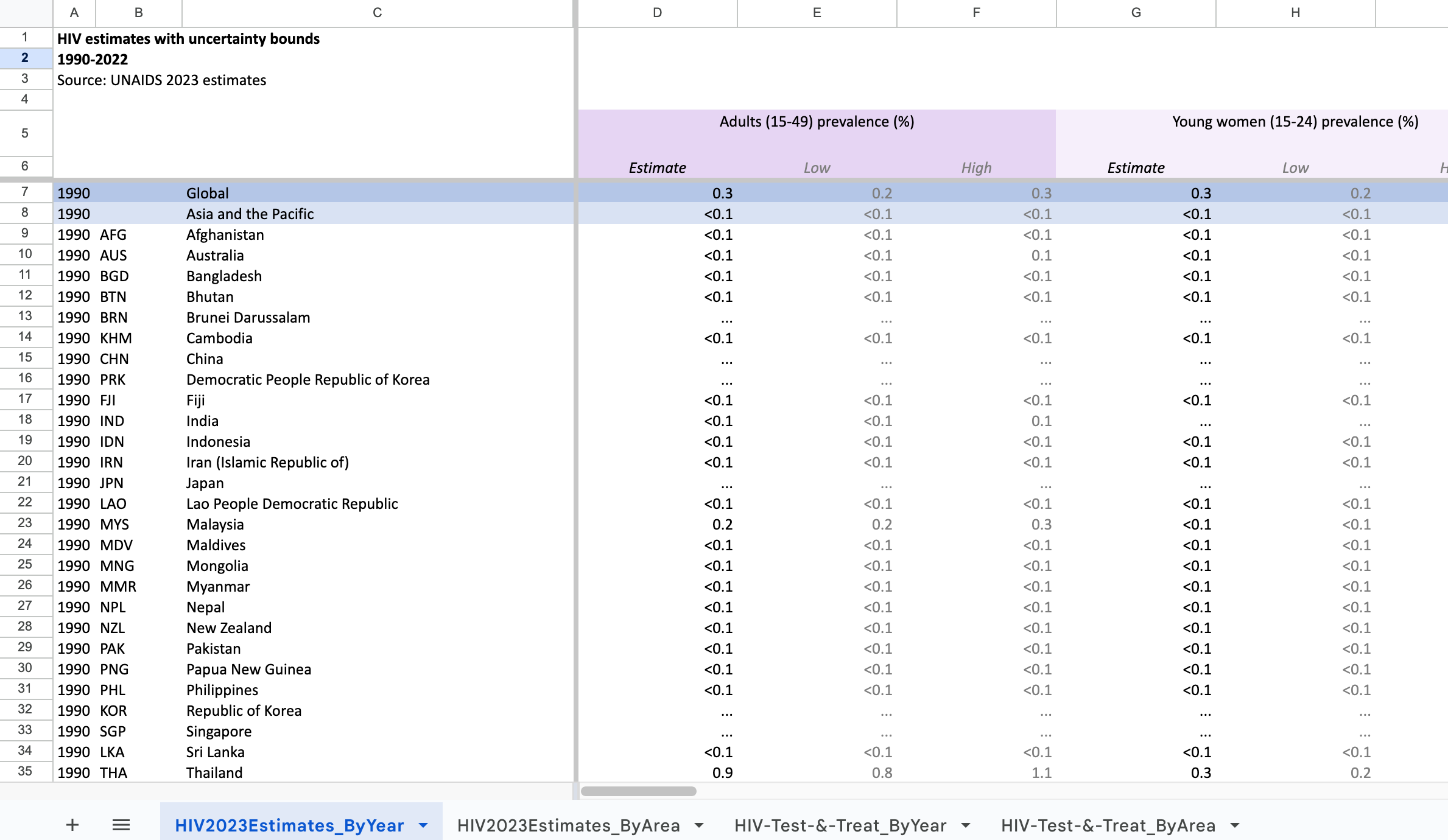Click the 'HIV estimates with uncertainty bounds' title cell
The height and width of the screenshot is (840, 1448).
pos(188,38)
